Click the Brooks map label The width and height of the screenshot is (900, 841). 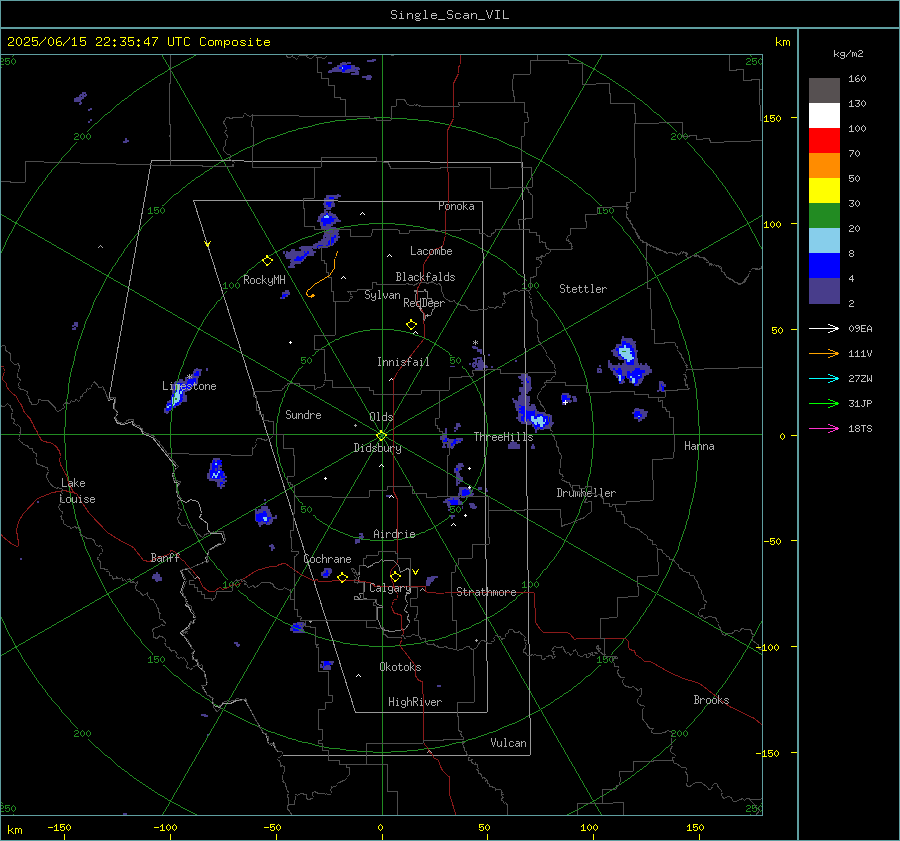pyautogui.click(x=711, y=700)
